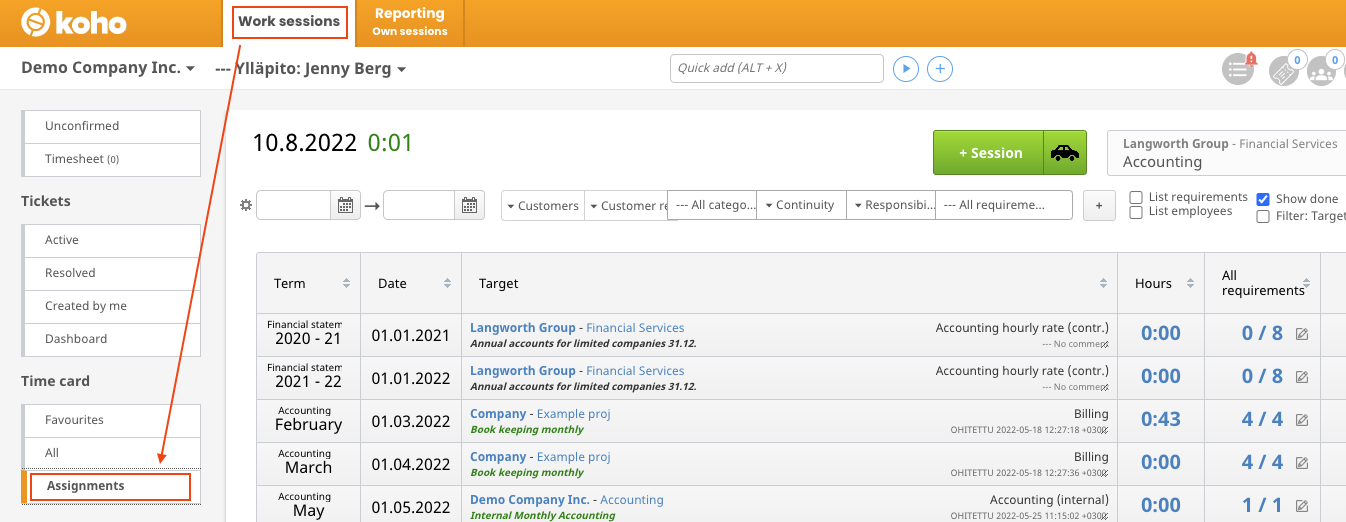Click the plus button to add a filter
The width and height of the screenshot is (1346, 522).
pyautogui.click(x=1099, y=205)
